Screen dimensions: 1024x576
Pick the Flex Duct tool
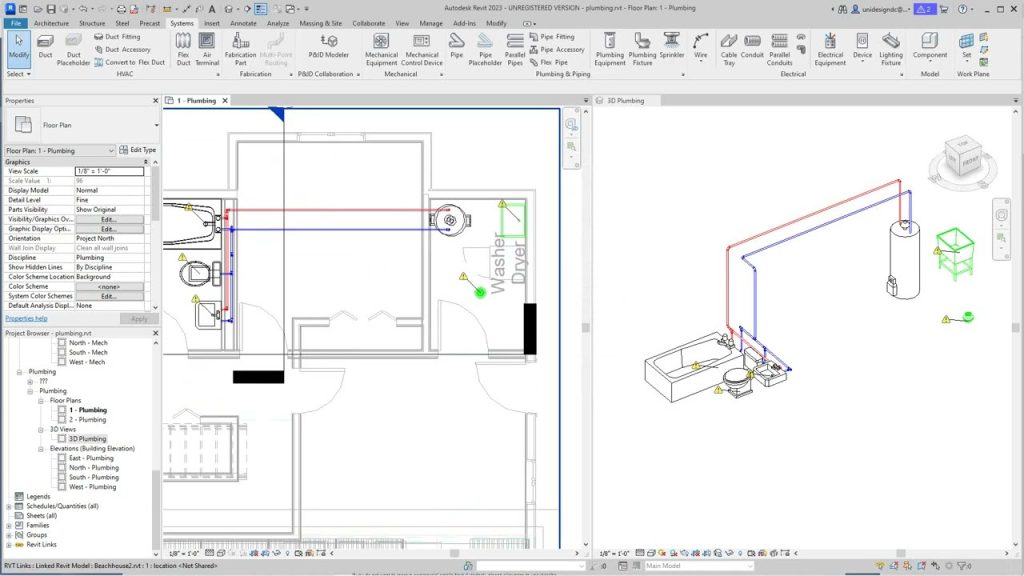click(184, 49)
